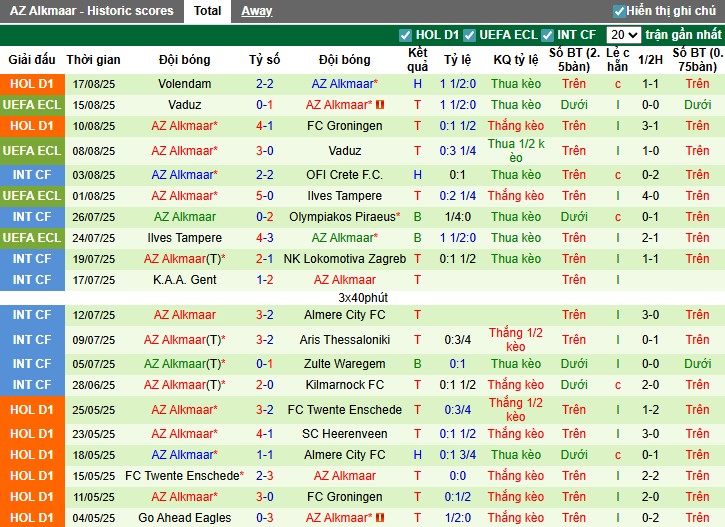Open K.A.A. Gent team link
Viewport: 725px width, 527px height.
click(x=184, y=280)
